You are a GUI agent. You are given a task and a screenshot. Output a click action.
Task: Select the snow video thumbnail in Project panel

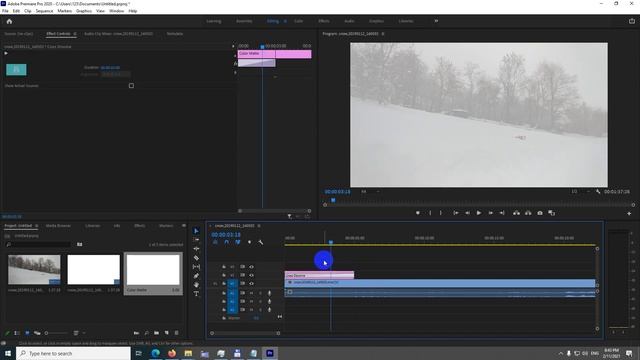coord(34,270)
